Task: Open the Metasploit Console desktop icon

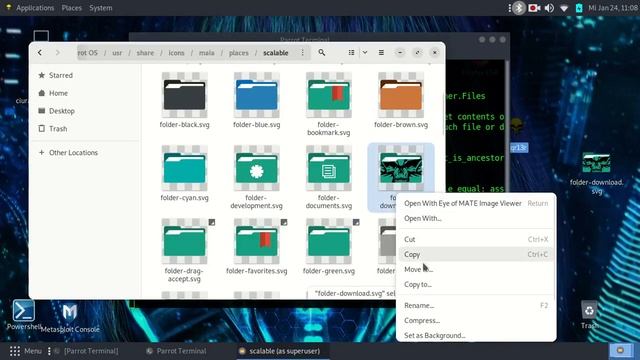Action: tap(70, 318)
